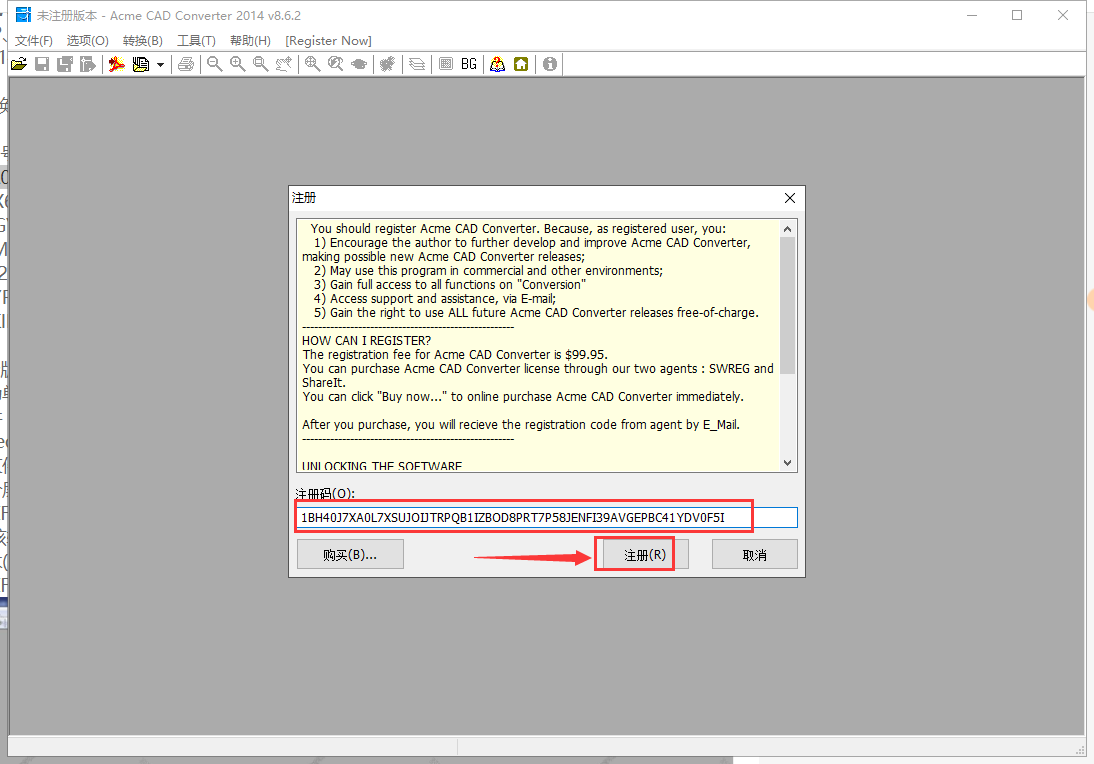This screenshot has width=1094, height=764.
Task: Open the 转换(B) menu
Action: coord(142,41)
